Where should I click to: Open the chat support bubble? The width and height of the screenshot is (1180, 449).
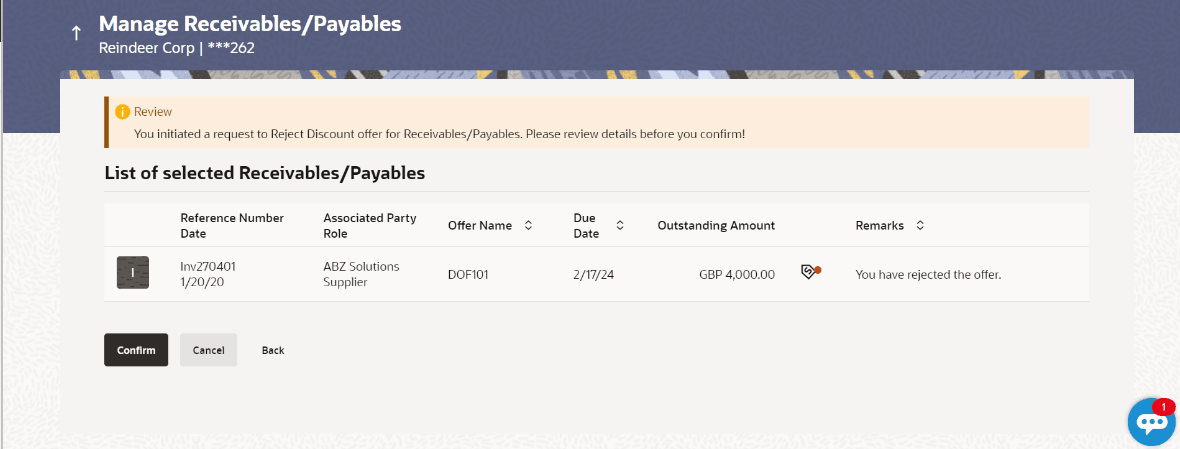1153,423
